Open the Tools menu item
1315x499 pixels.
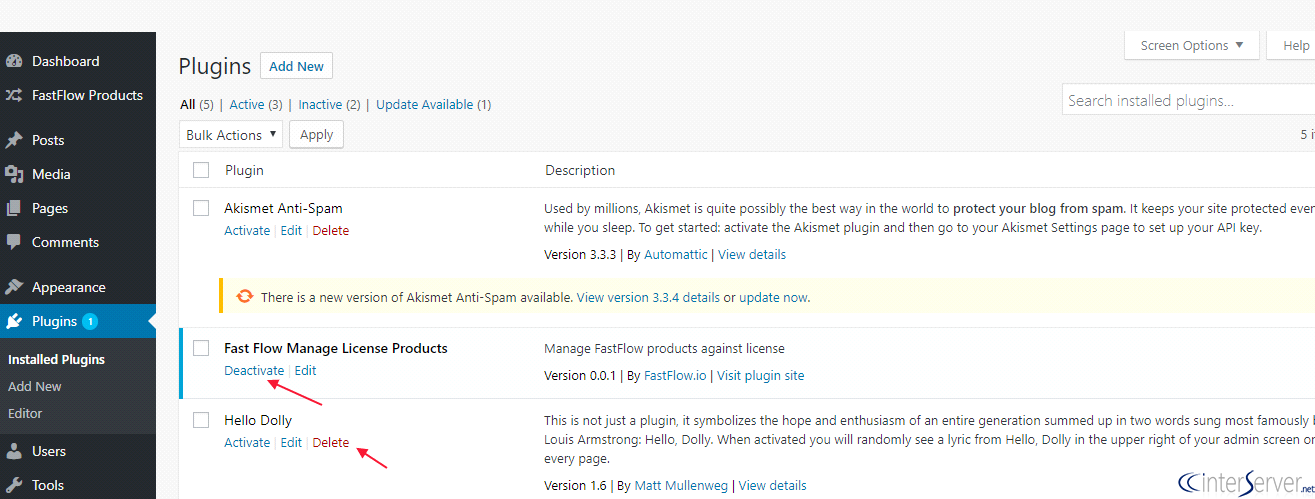(x=48, y=485)
